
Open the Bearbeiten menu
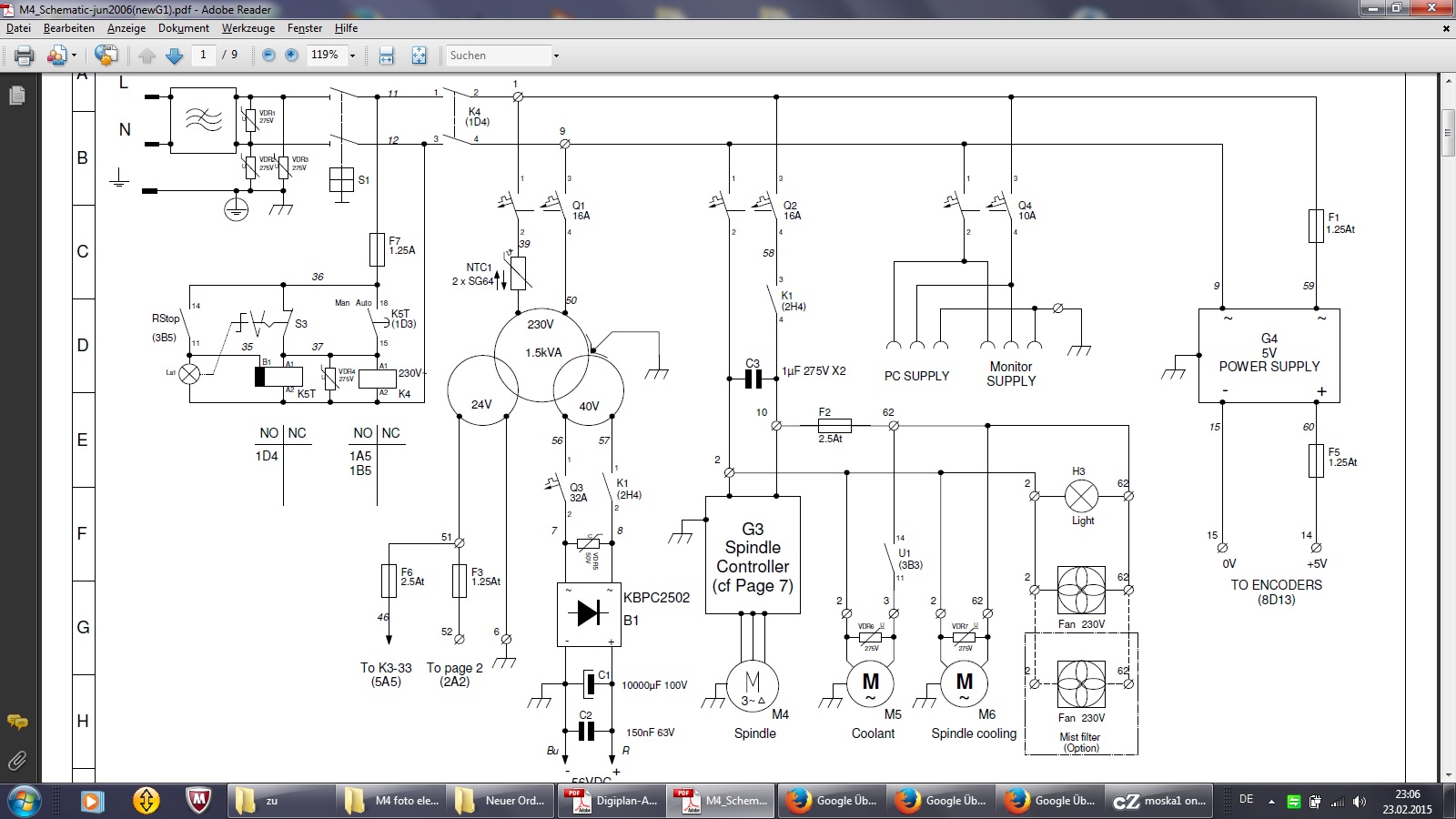pos(69,28)
